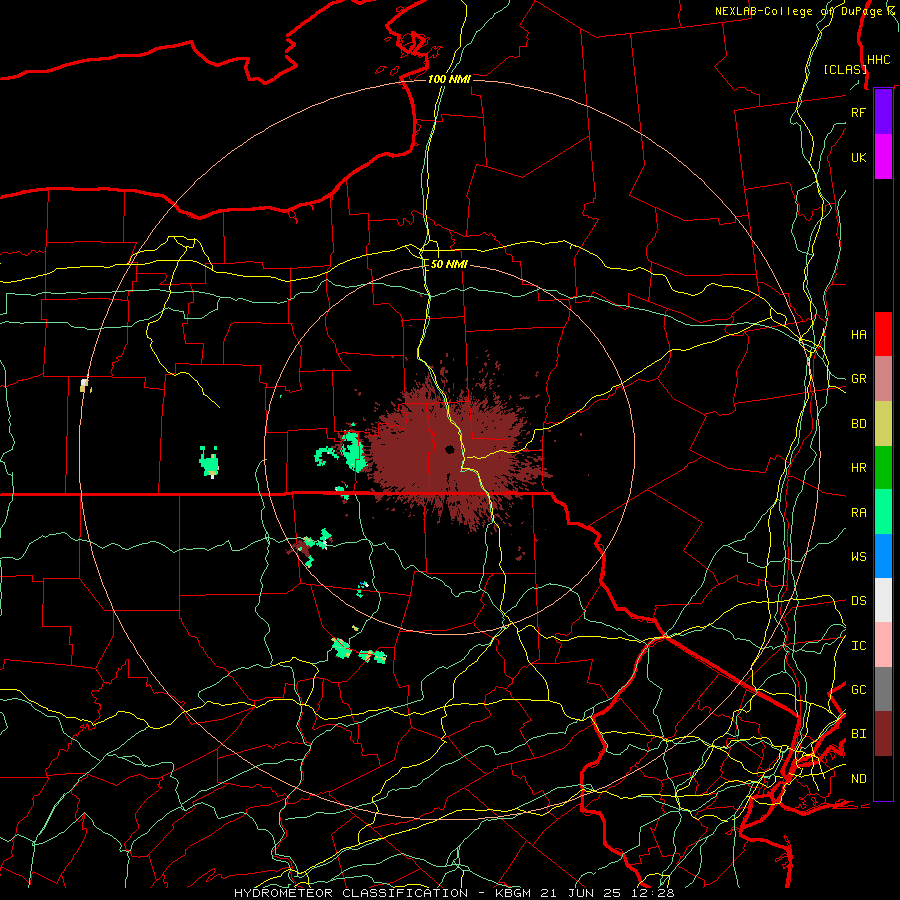Click the BI legend label
Screen dimensions: 900x900
click(858, 734)
